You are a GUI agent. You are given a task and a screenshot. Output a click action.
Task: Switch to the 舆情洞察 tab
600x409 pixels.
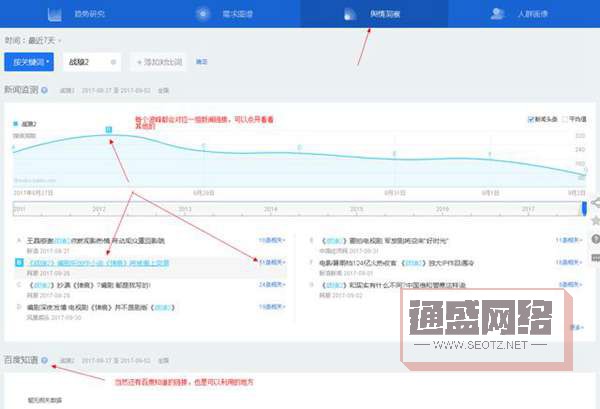point(374,14)
